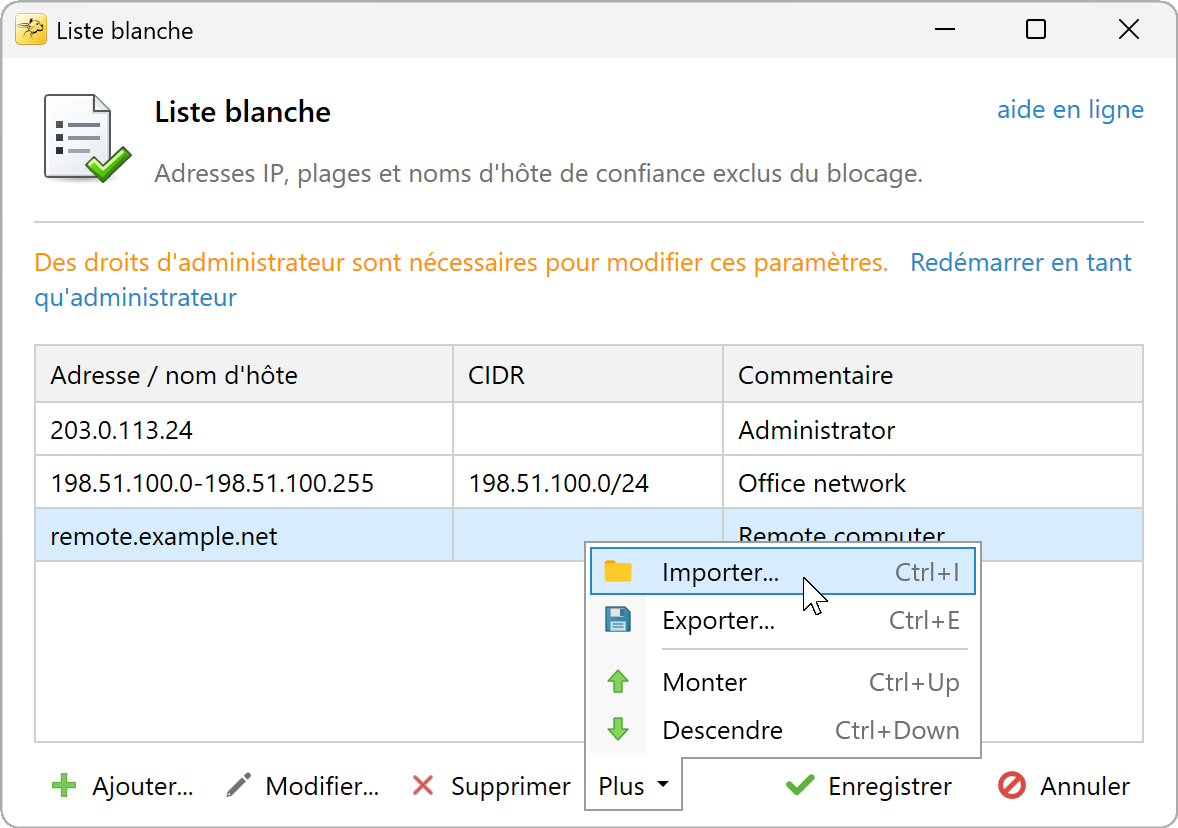Select the 203.0.113.24 address cell
The height and width of the screenshot is (828, 1178).
pyautogui.click(x=244, y=430)
